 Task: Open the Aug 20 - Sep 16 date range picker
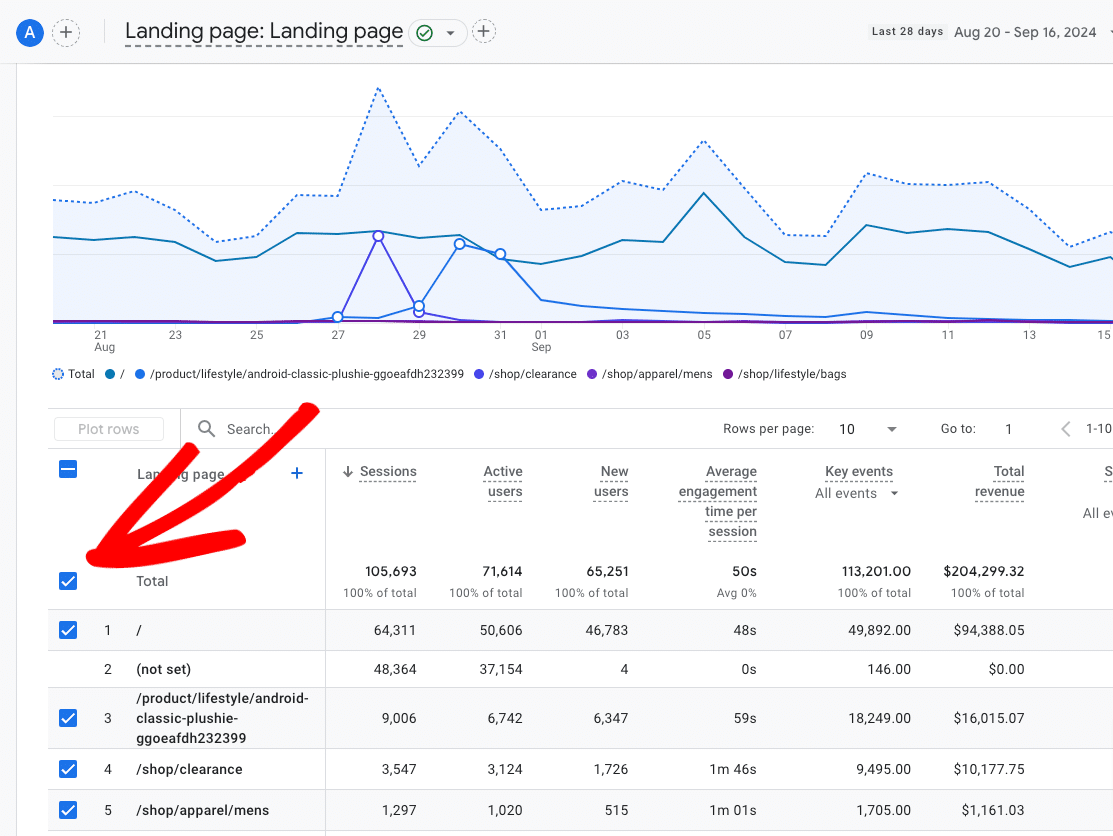1025,31
